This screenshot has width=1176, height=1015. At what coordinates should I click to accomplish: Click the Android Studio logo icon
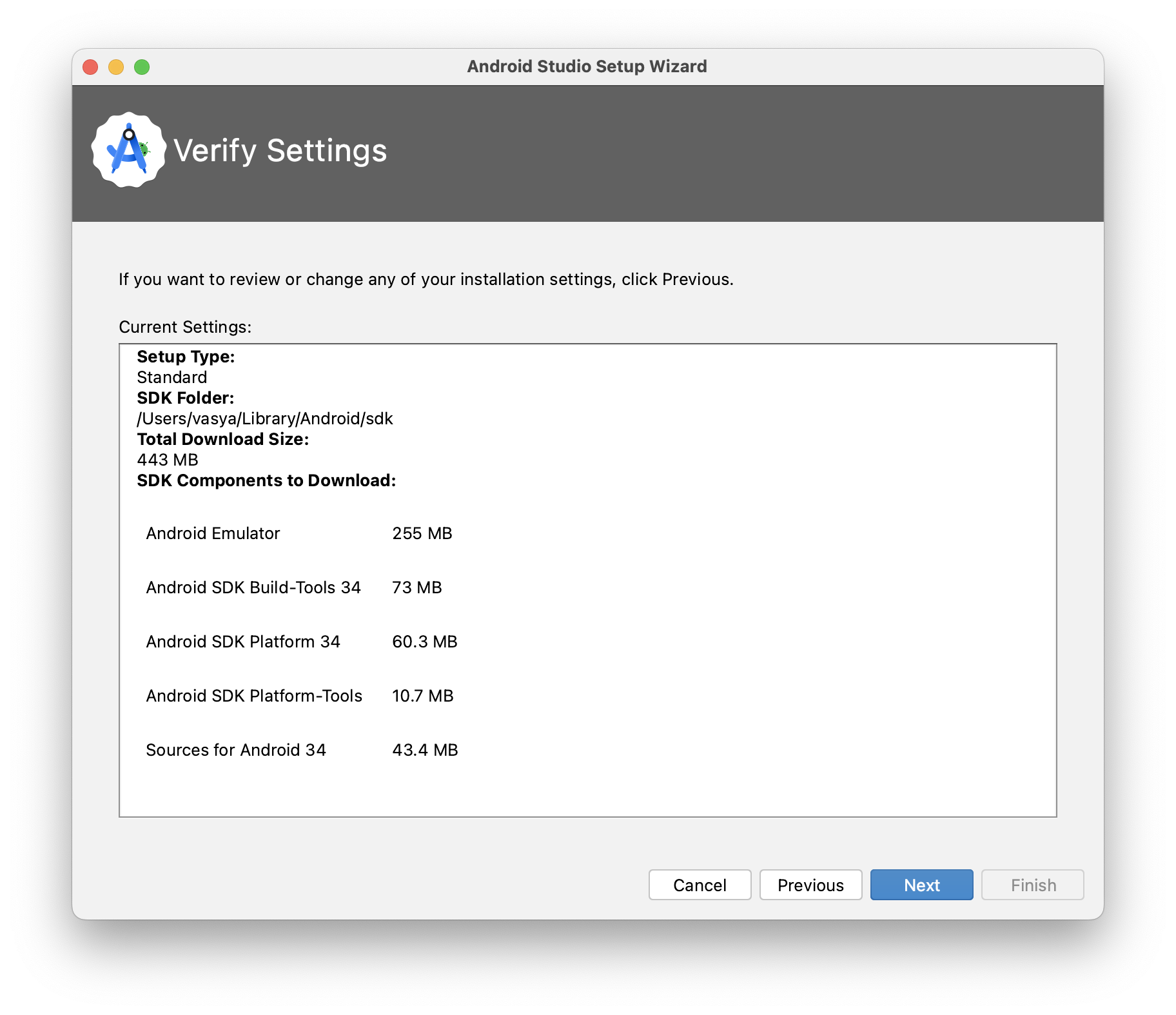coord(129,150)
